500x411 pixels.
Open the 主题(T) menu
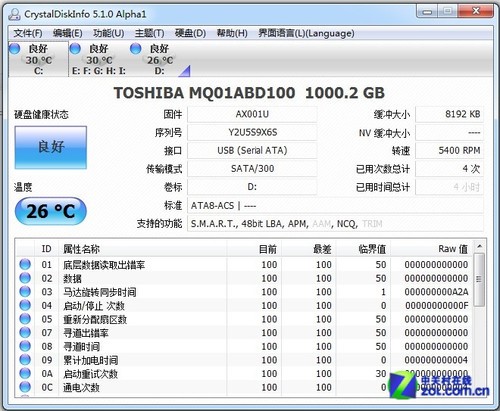149,33
